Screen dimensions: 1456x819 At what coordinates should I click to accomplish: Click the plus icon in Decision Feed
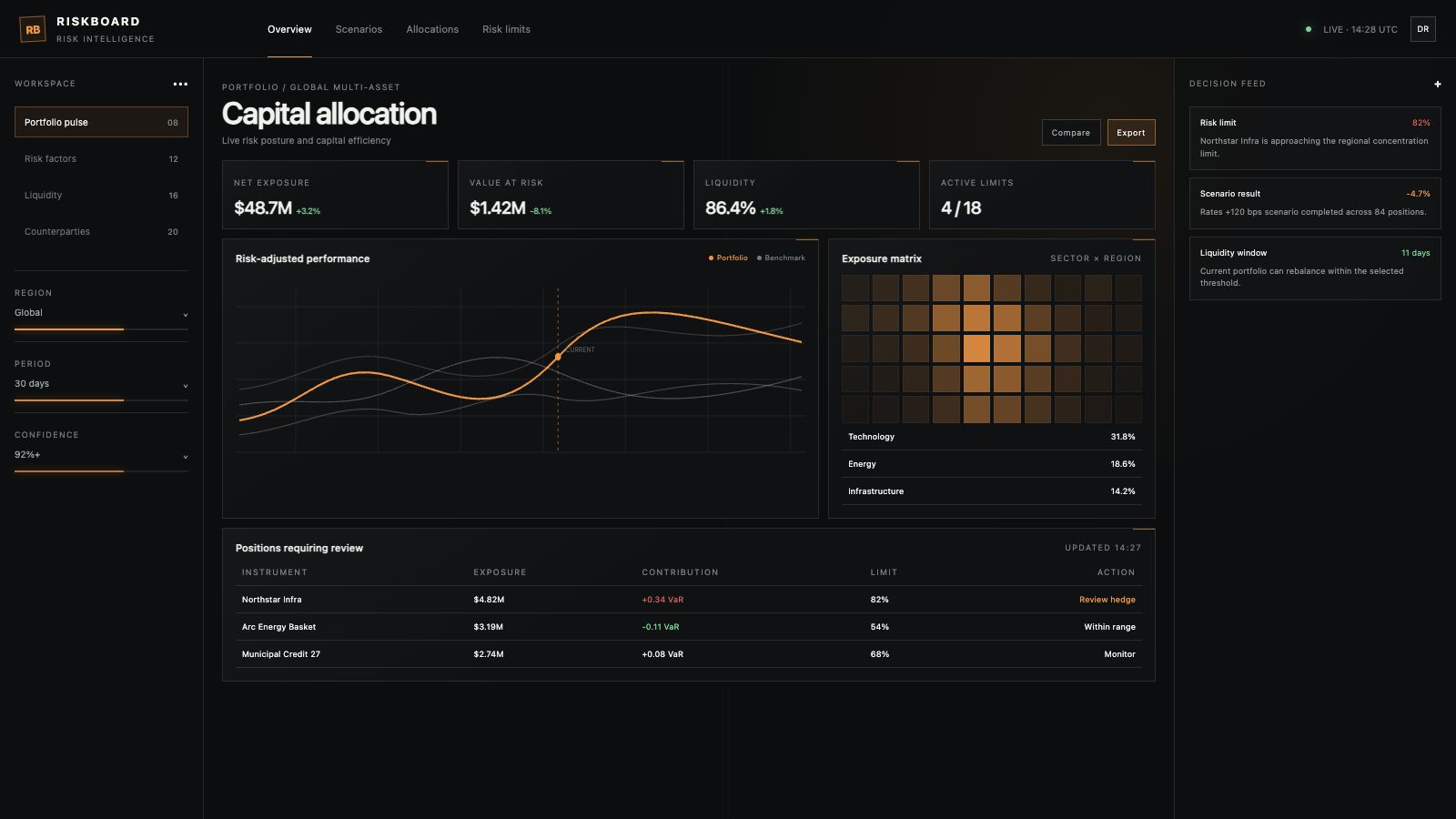point(1438,84)
